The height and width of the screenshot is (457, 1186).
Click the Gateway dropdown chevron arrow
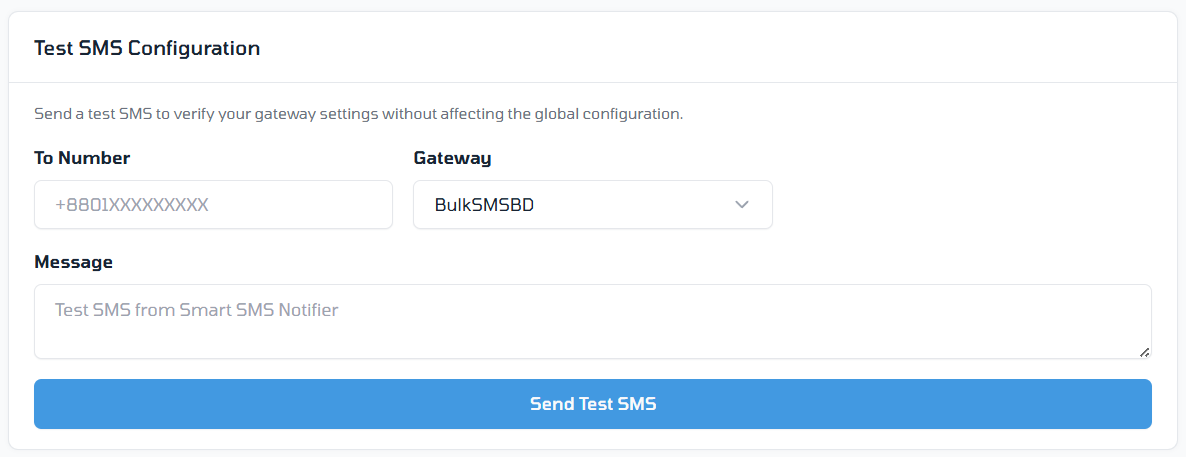741,205
